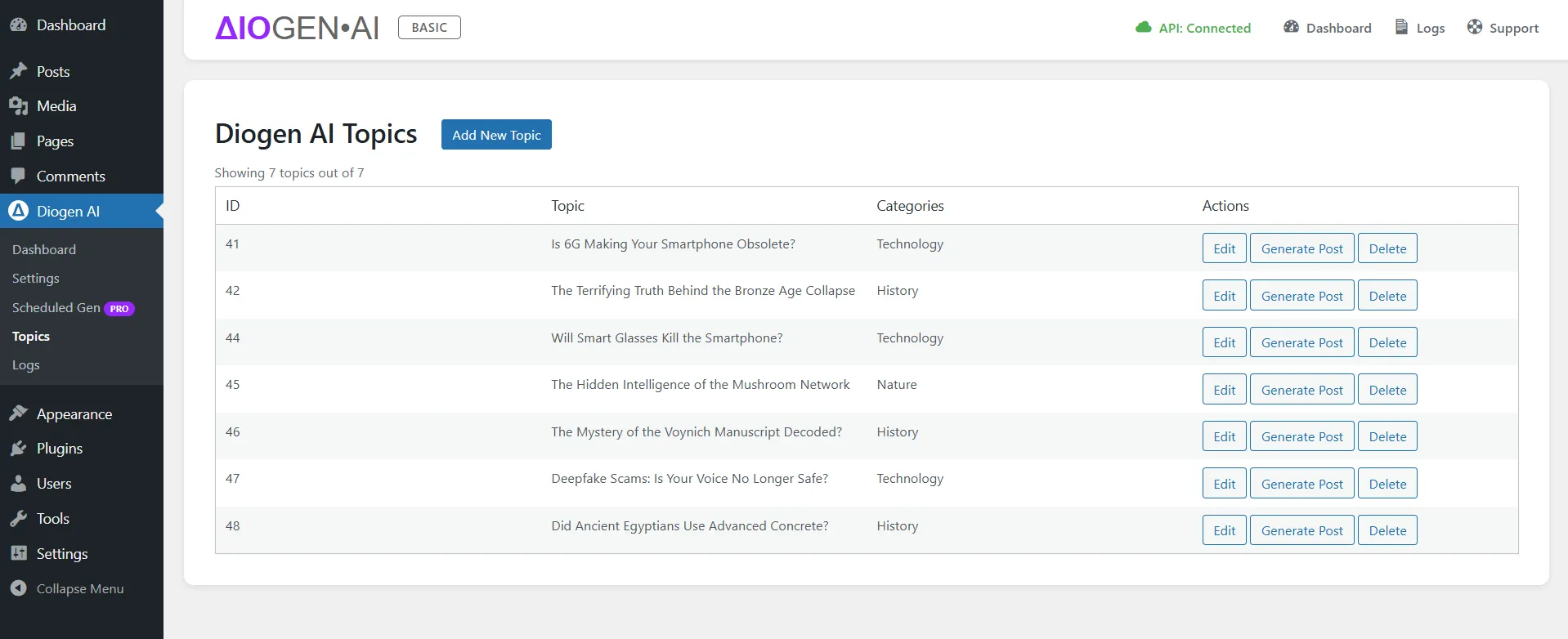Click the green API cloud icon
The image size is (1568, 639).
(1144, 28)
